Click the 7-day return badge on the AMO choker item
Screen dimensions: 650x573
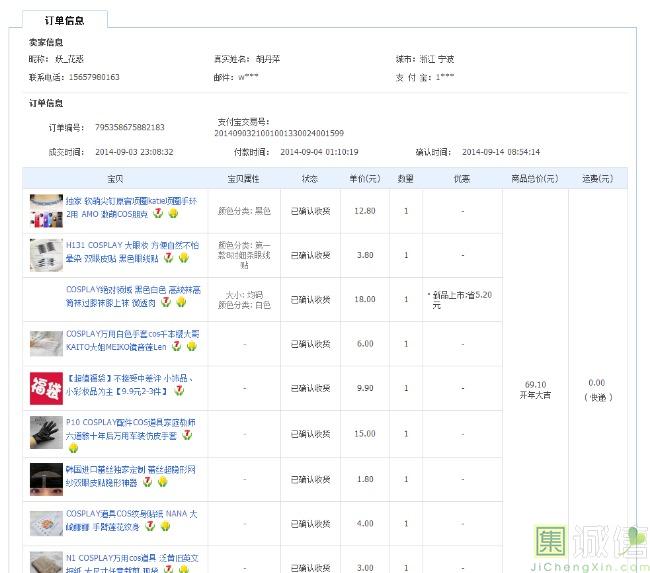point(159,214)
